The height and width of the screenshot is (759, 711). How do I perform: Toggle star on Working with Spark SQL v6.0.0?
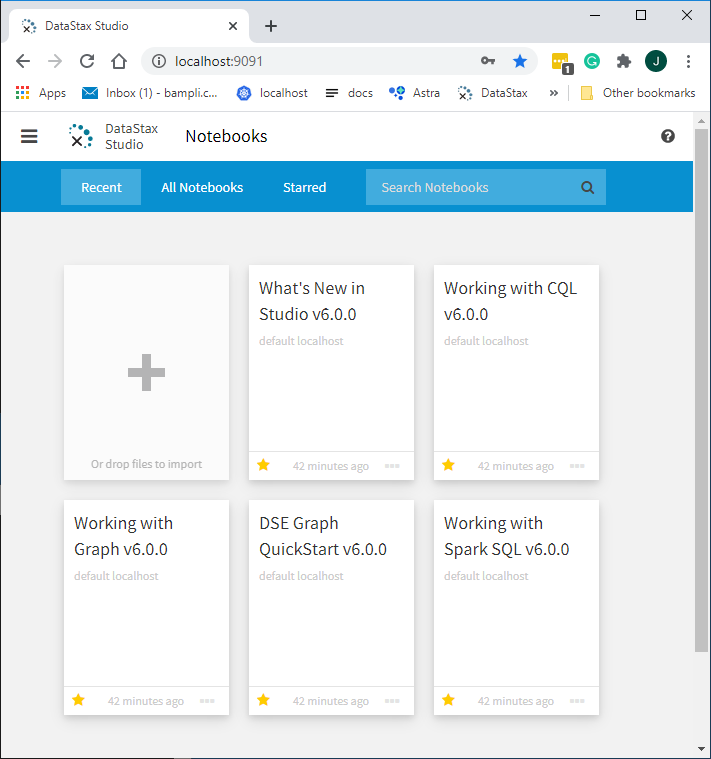pos(448,700)
